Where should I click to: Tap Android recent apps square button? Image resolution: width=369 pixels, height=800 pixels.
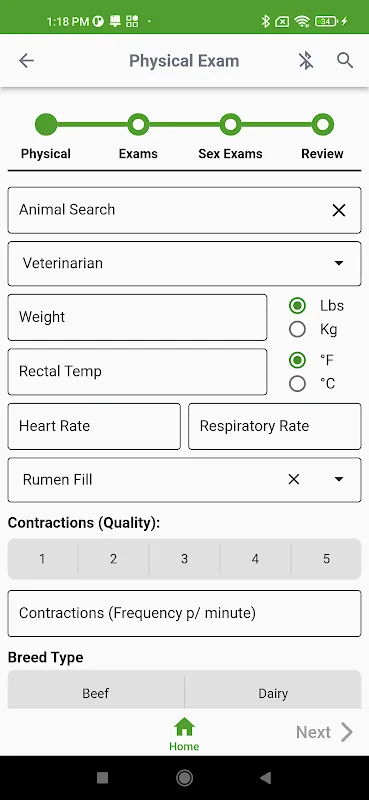[103, 778]
